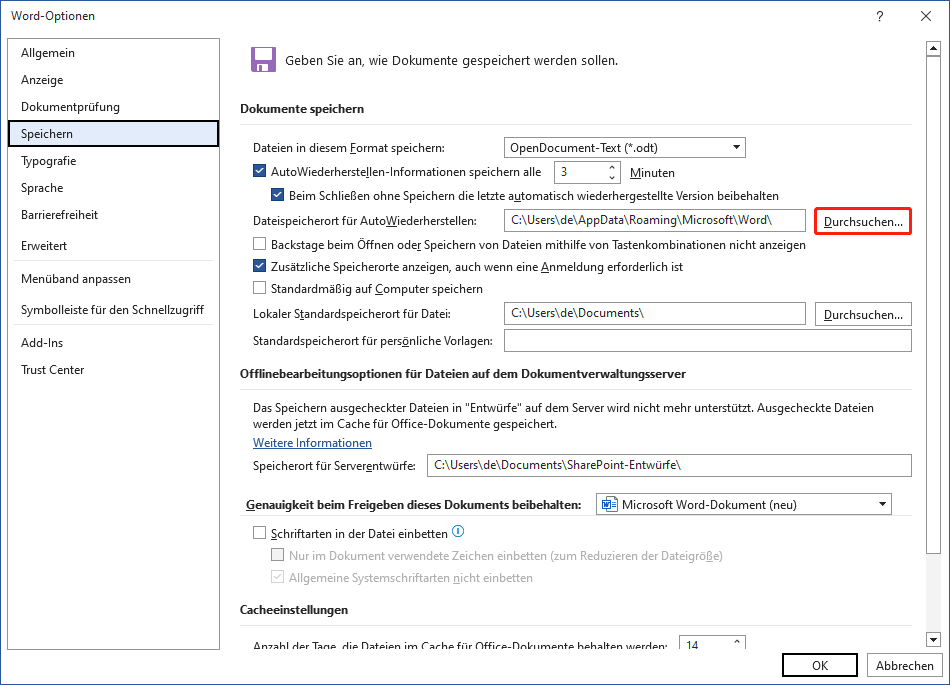Select the Speichern category

coord(113,134)
